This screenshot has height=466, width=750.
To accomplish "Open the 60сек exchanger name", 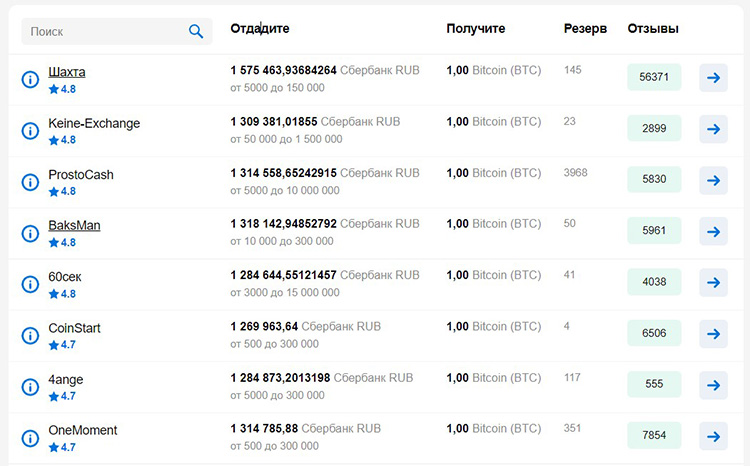I will [65, 277].
